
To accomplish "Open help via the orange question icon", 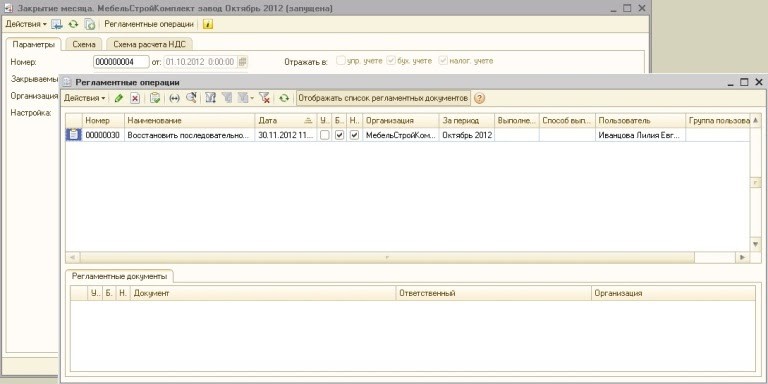I will pyautogui.click(x=480, y=98).
